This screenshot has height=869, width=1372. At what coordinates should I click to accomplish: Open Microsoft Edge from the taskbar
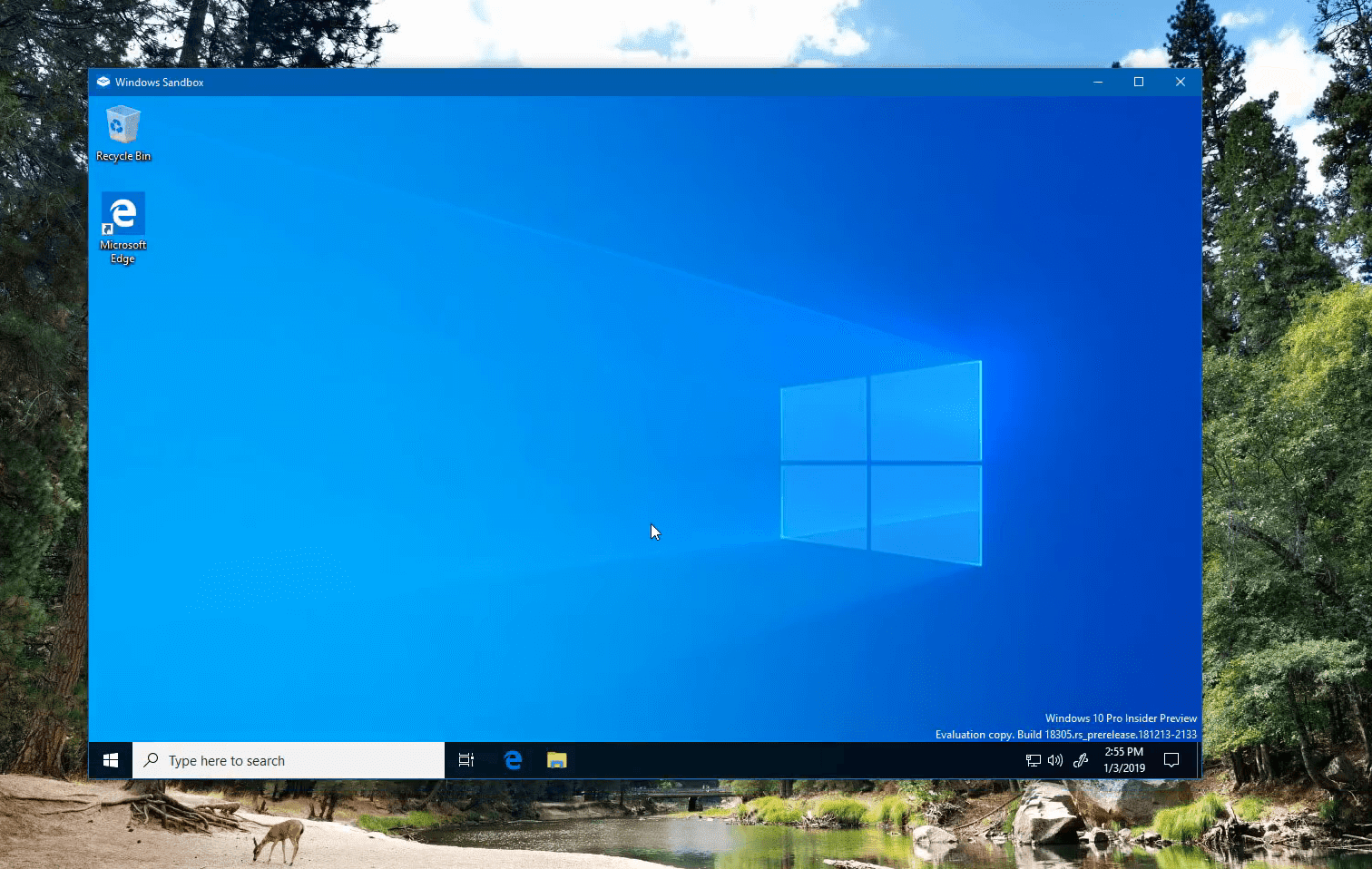[x=513, y=759]
